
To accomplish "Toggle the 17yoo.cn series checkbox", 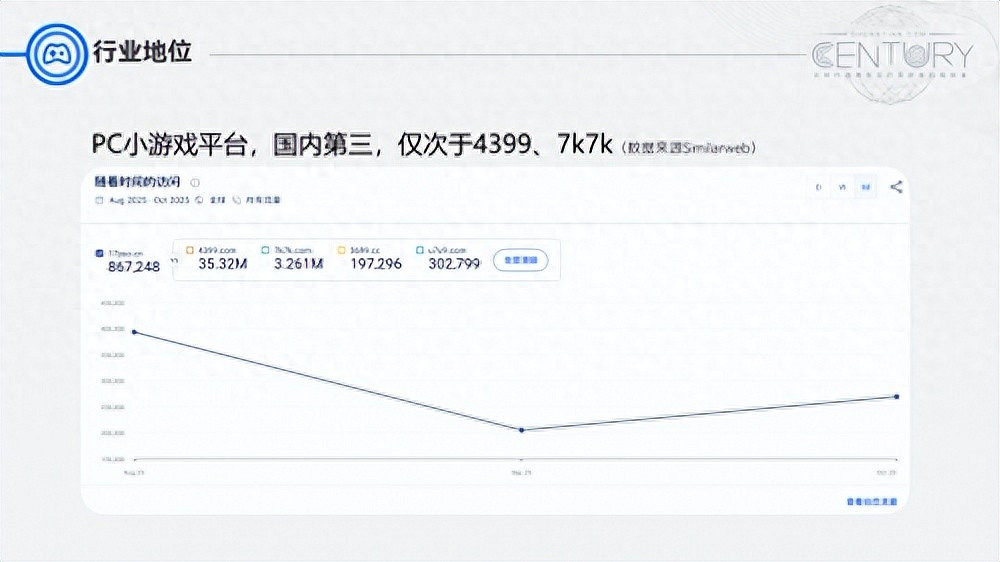I will pyautogui.click(x=99, y=253).
